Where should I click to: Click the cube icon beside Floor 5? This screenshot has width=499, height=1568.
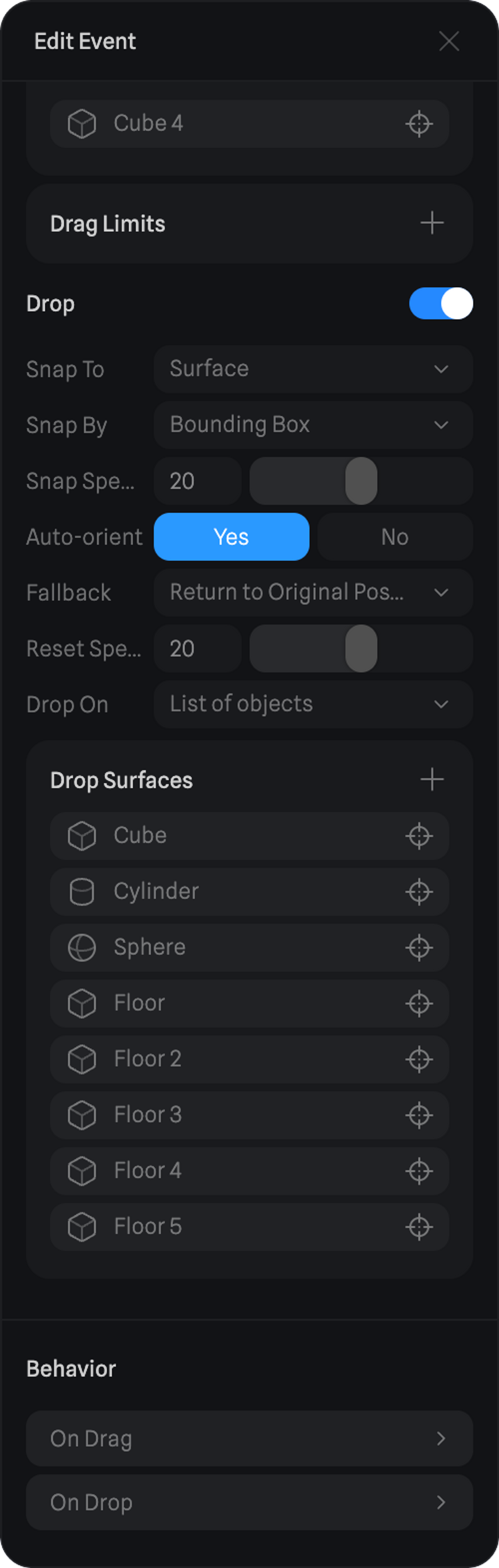tap(82, 1227)
